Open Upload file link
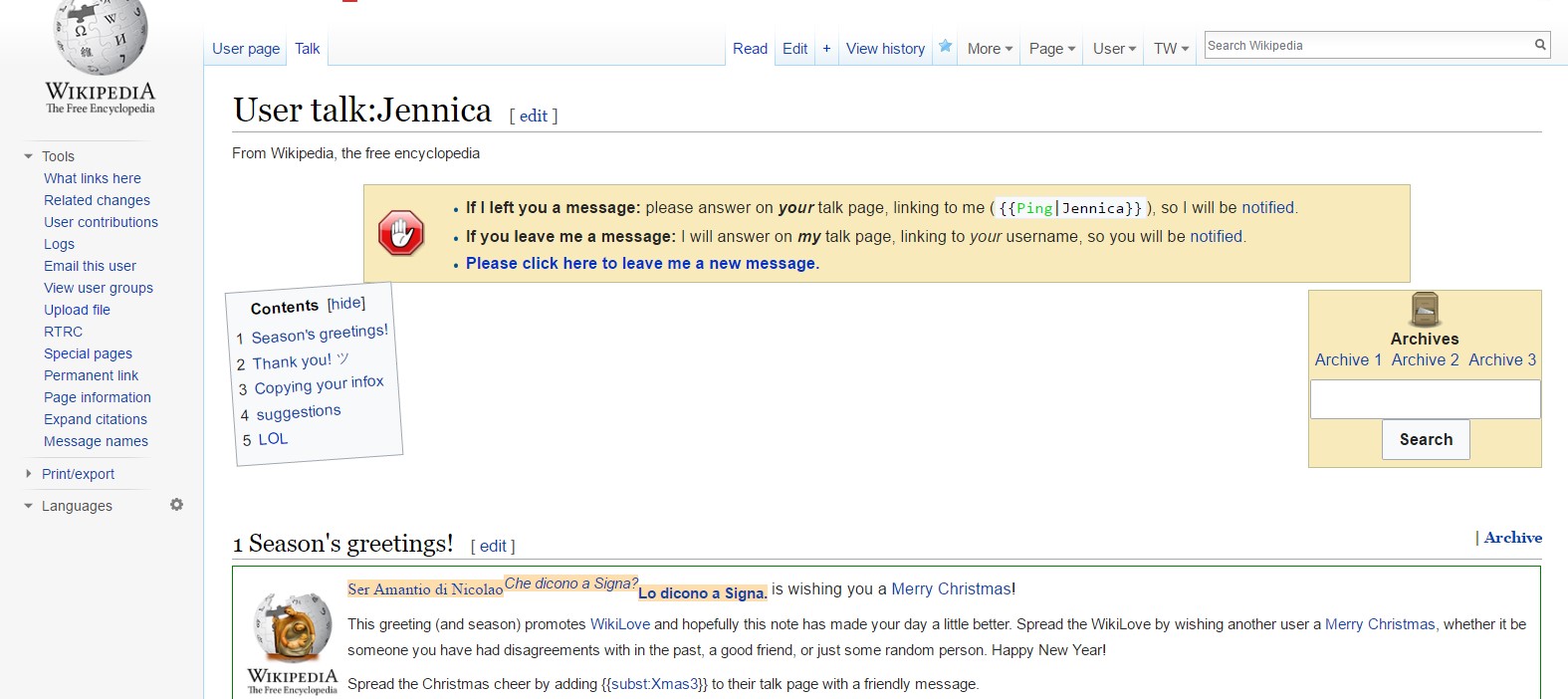 (x=77, y=310)
